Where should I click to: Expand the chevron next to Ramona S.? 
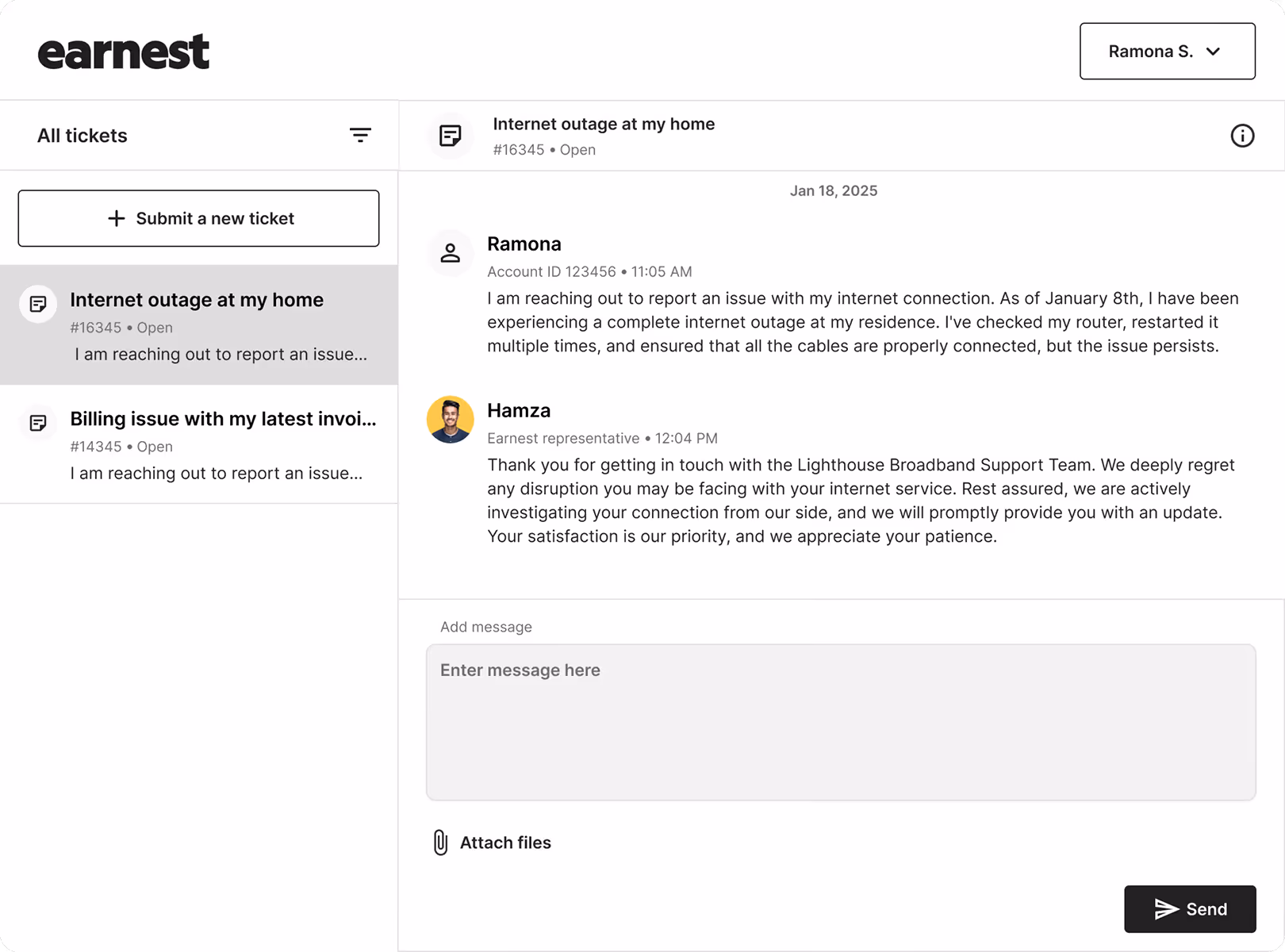coord(1213,52)
